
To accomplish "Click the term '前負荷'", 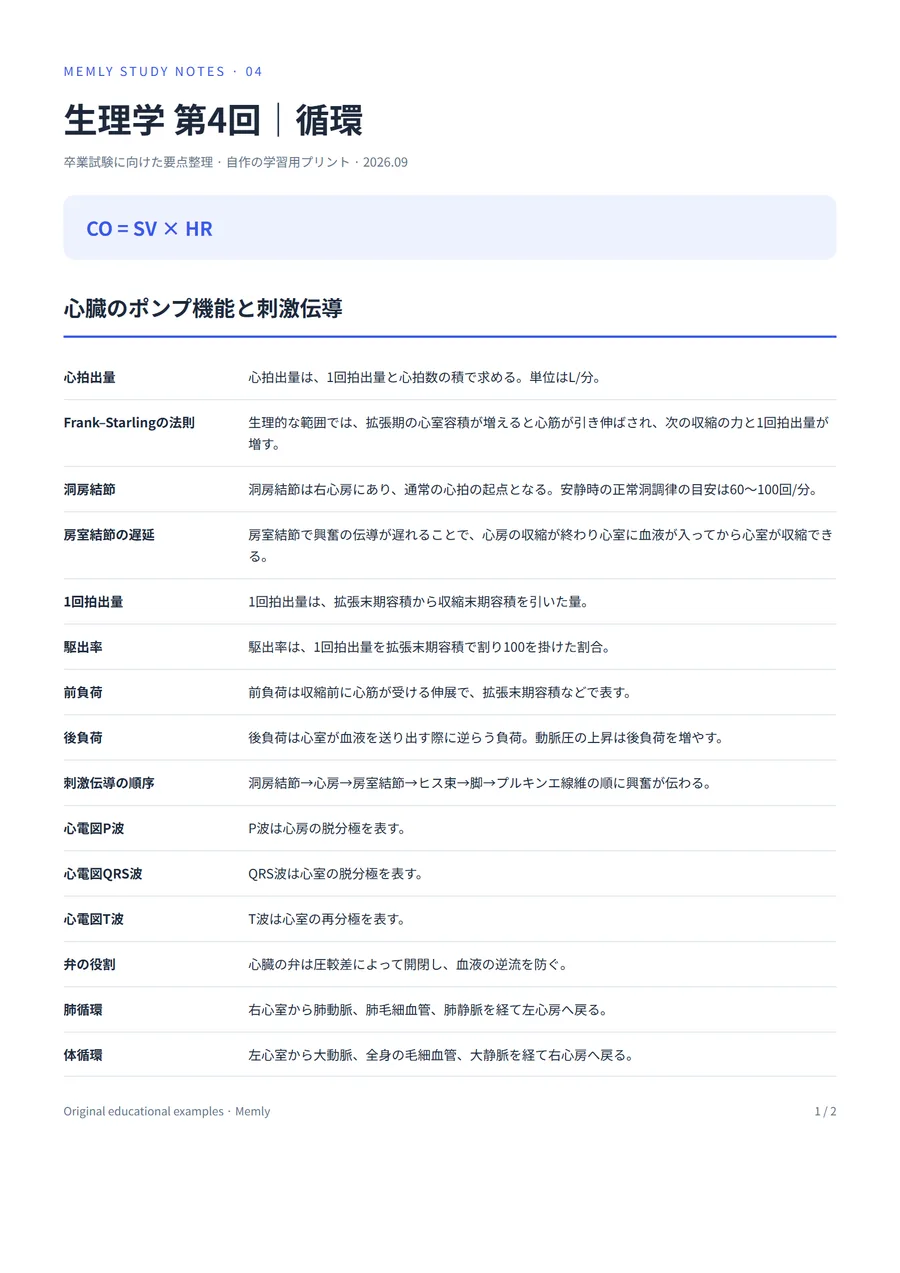I will [83, 692].
